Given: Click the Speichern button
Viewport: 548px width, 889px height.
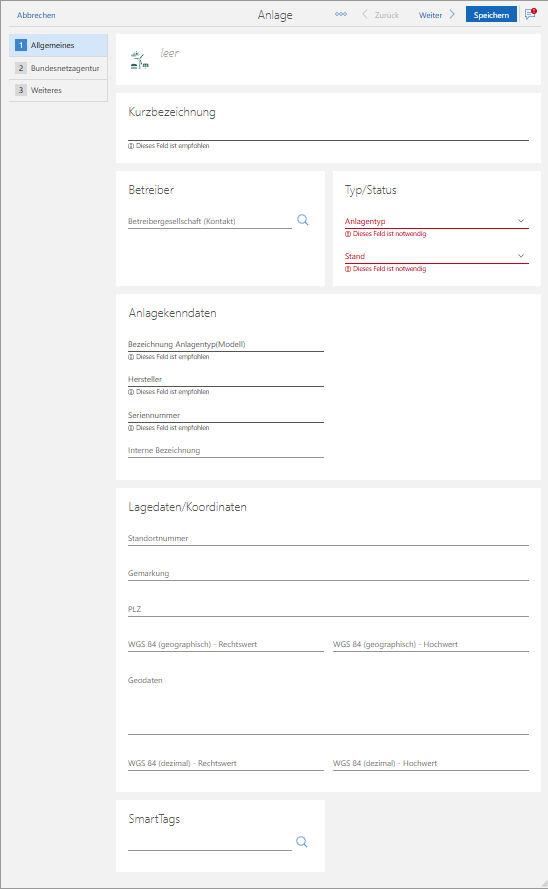Looking at the screenshot, I should (x=491, y=15).
